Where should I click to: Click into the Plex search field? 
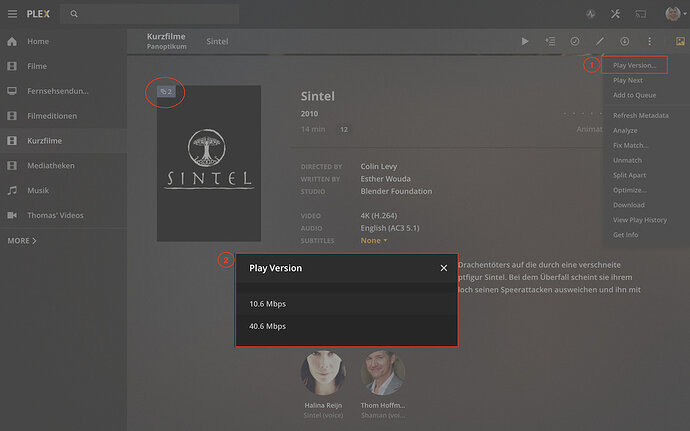coord(150,14)
